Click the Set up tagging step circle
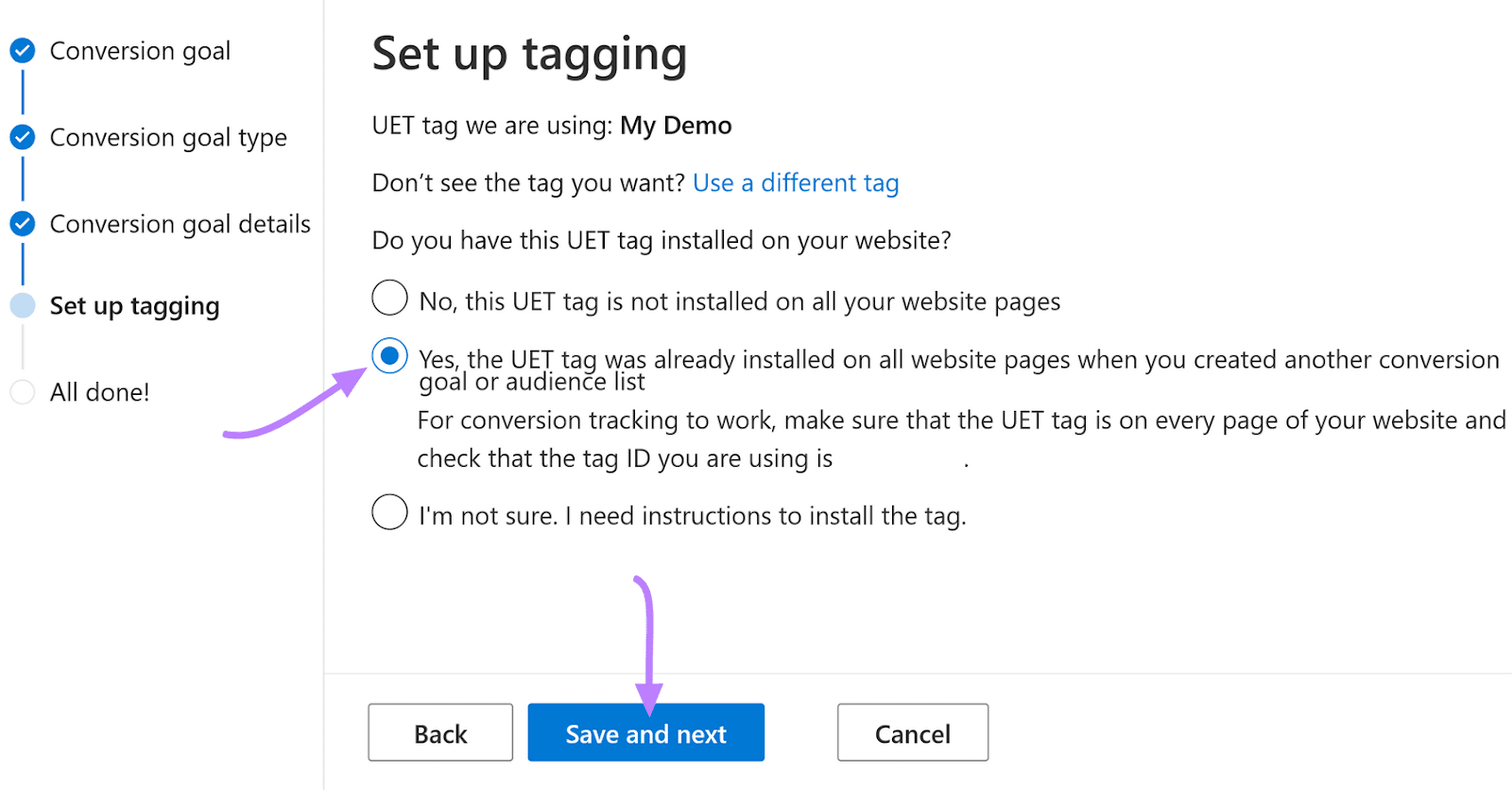 click(23, 306)
